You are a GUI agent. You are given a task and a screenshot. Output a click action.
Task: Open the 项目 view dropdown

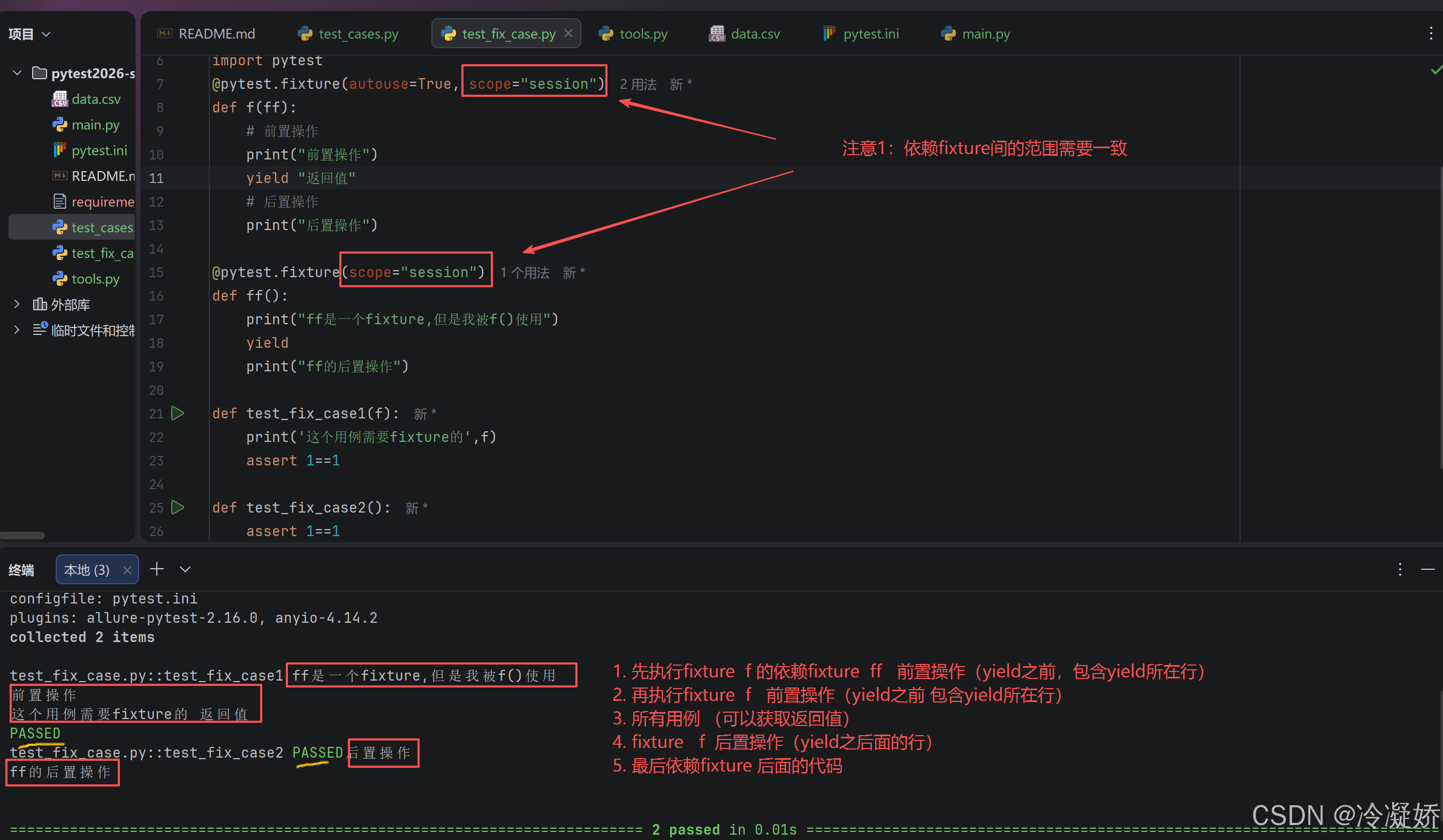point(29,34)
